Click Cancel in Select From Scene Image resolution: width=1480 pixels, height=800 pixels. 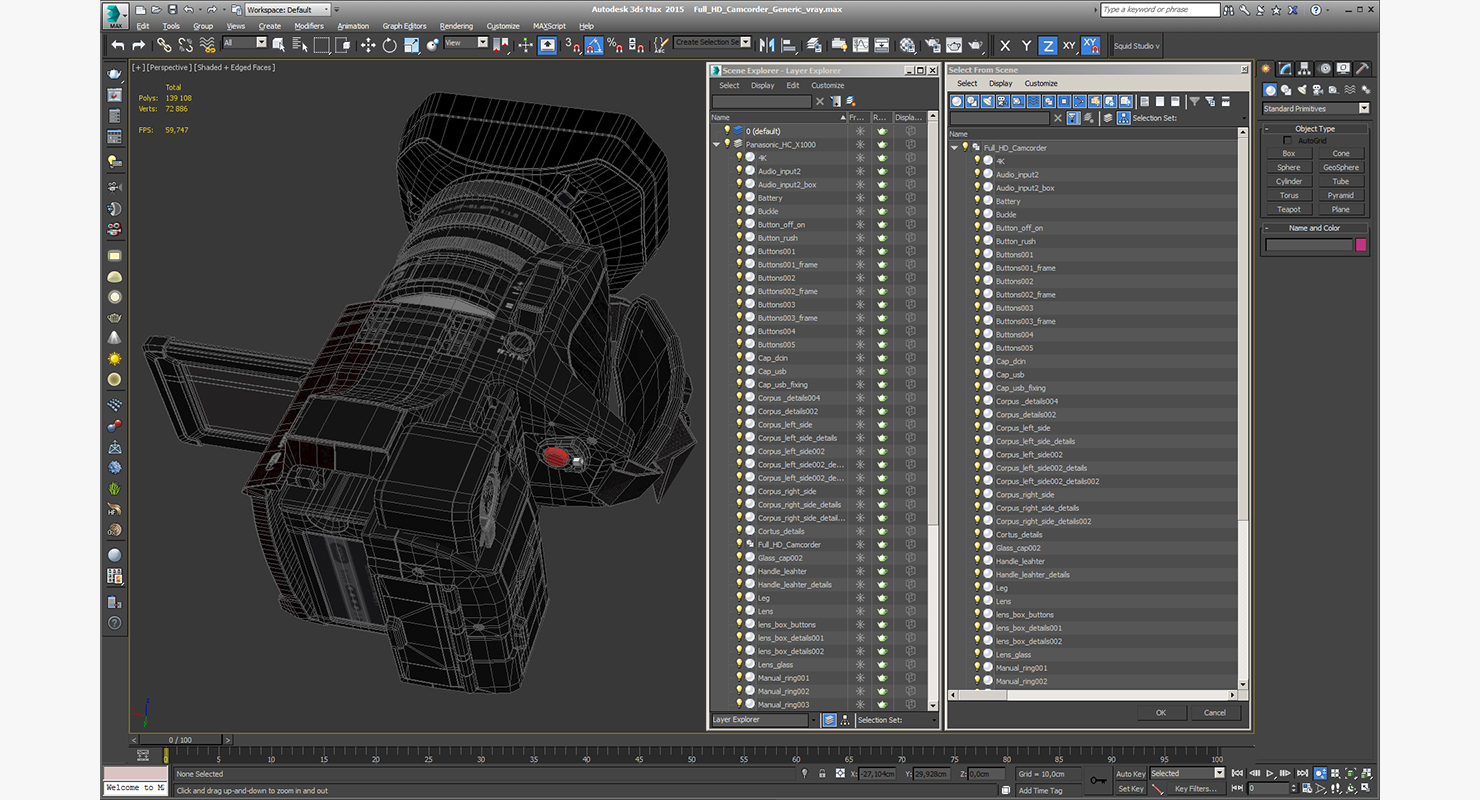(x=1215, y=713)
